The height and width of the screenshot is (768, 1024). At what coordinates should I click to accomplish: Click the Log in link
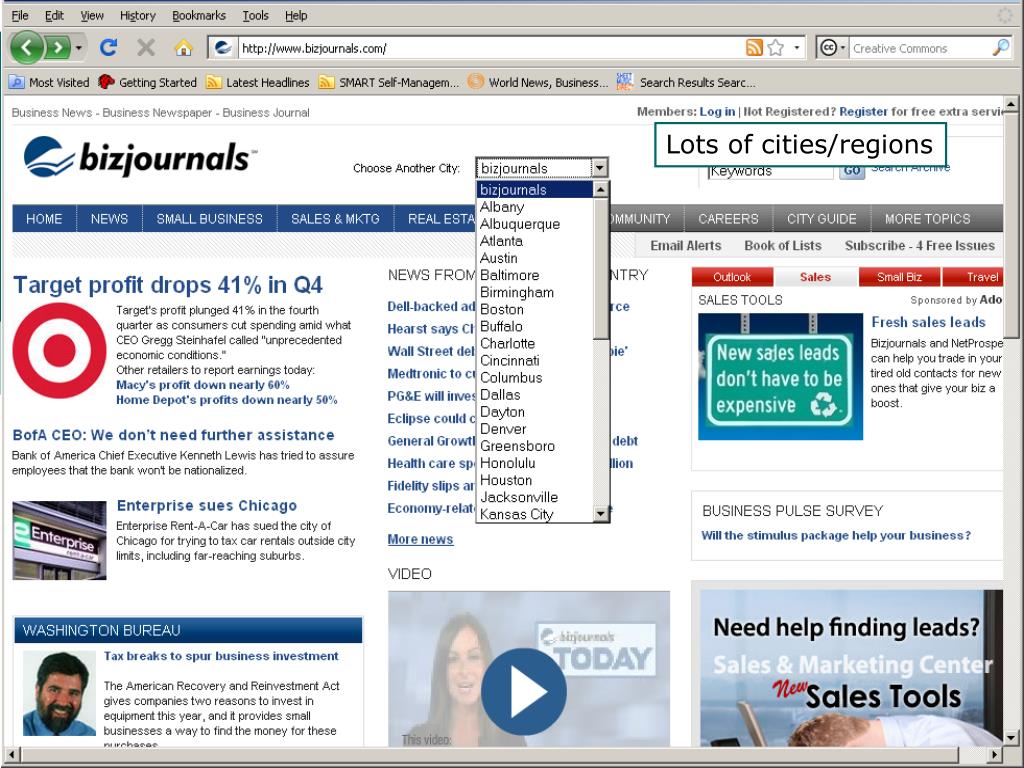(x=717, y=112)
